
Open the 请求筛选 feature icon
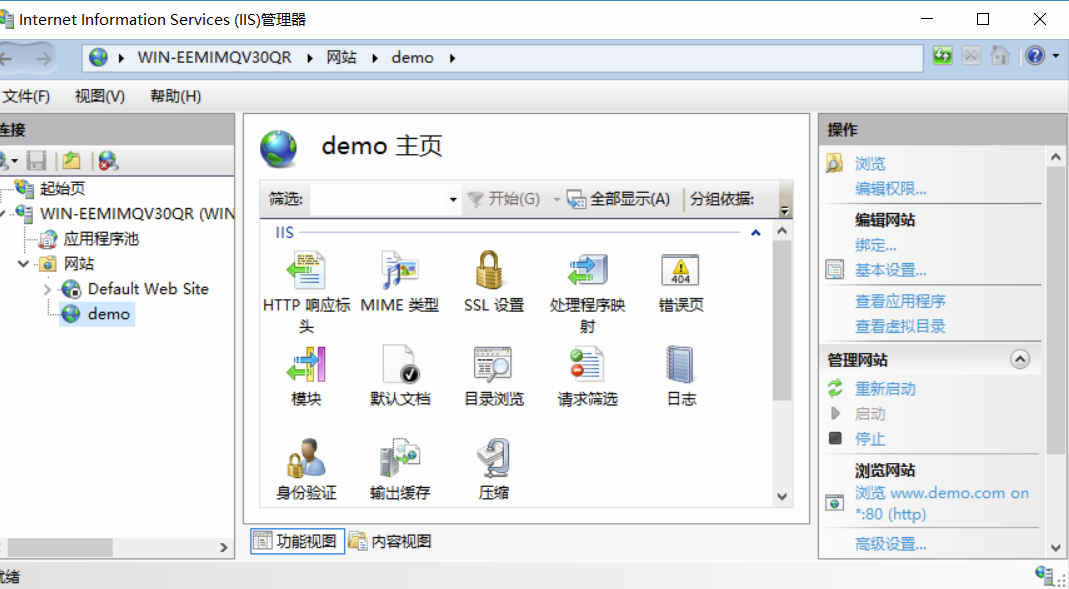[587, 364]
